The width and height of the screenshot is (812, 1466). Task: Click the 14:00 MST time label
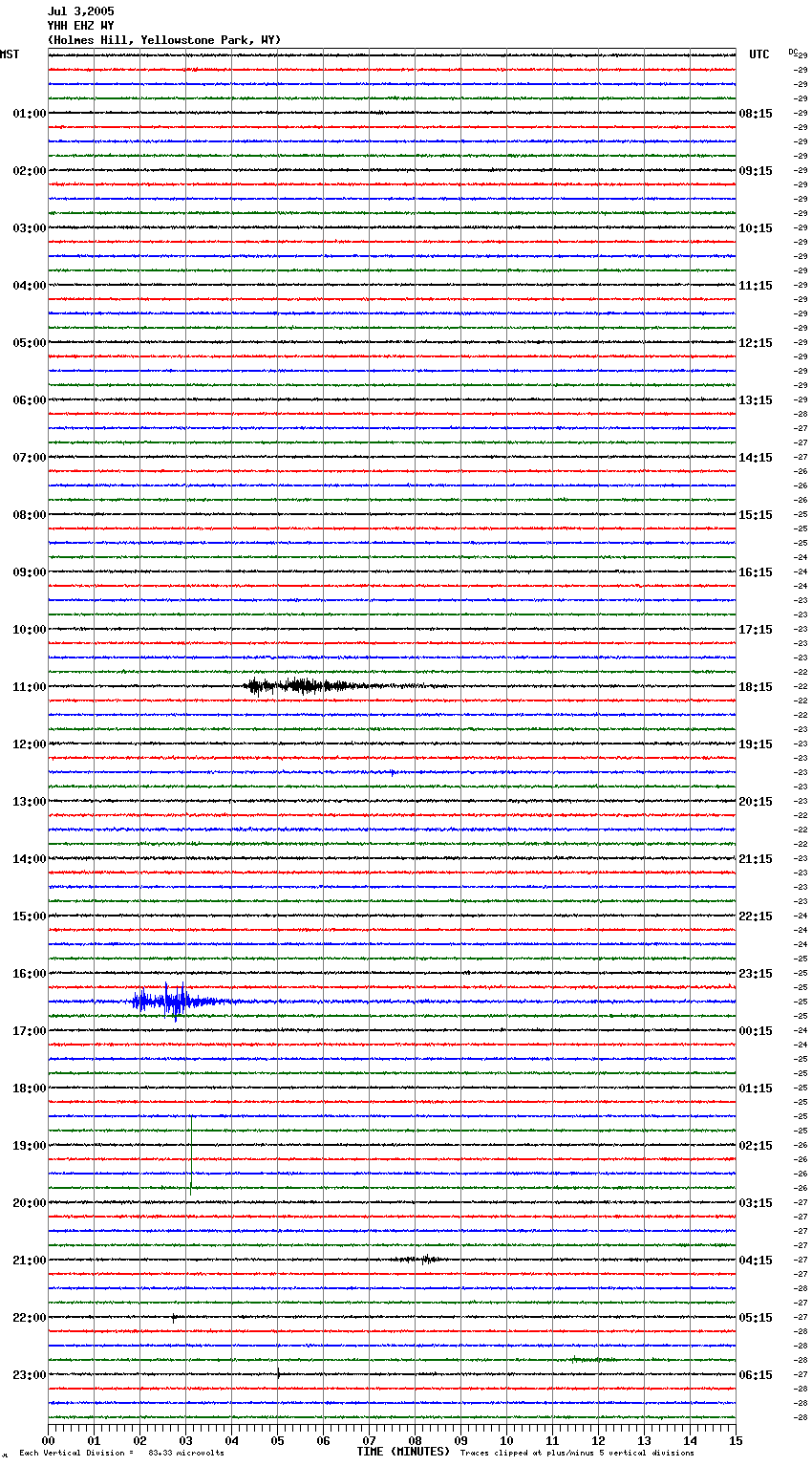click(x=30, y=859)
